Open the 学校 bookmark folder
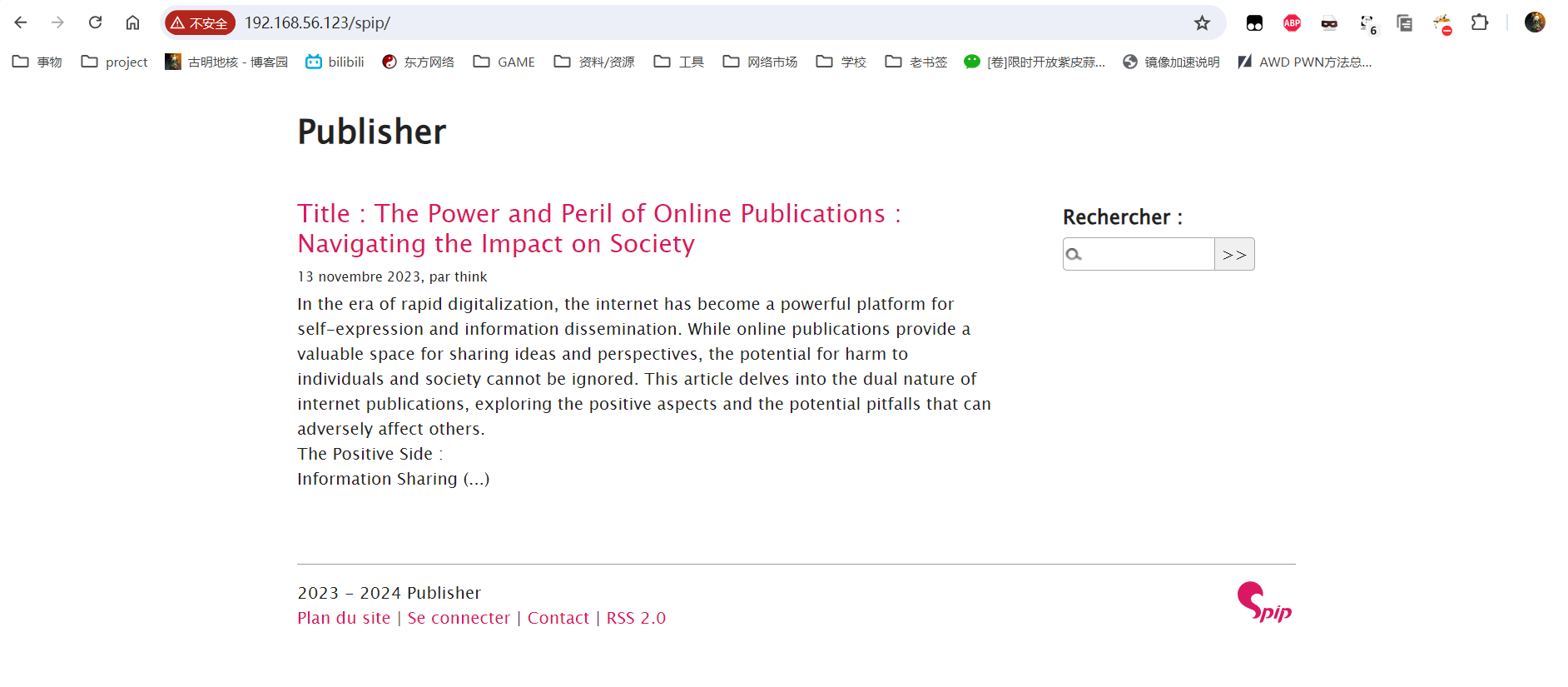 [x=841, y=62]
